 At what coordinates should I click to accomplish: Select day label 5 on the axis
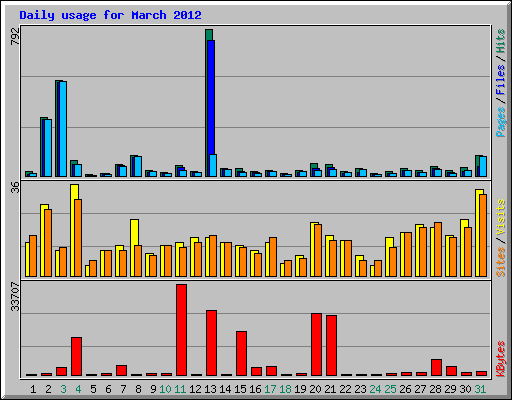coord(93,389)
